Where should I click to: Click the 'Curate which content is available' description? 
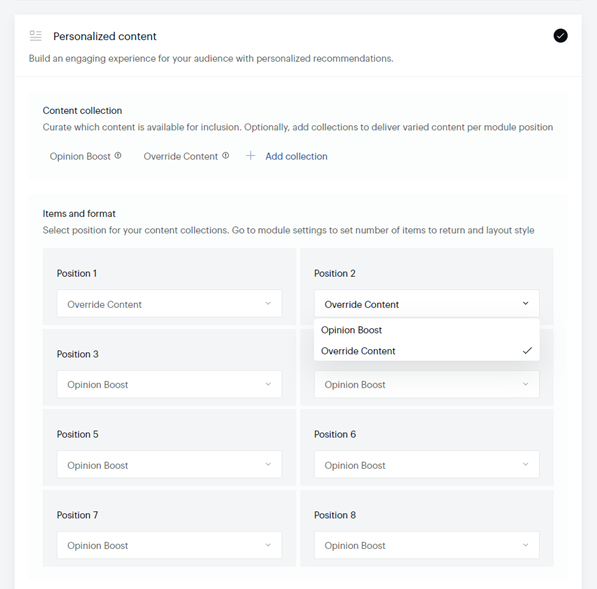297,127
